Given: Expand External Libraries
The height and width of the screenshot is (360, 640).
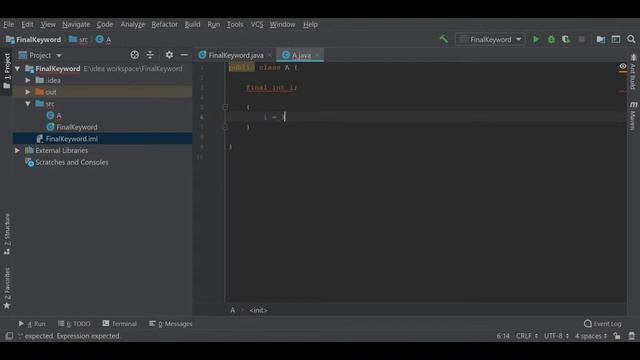Looking at the screenshot, I should coord(17,151).
